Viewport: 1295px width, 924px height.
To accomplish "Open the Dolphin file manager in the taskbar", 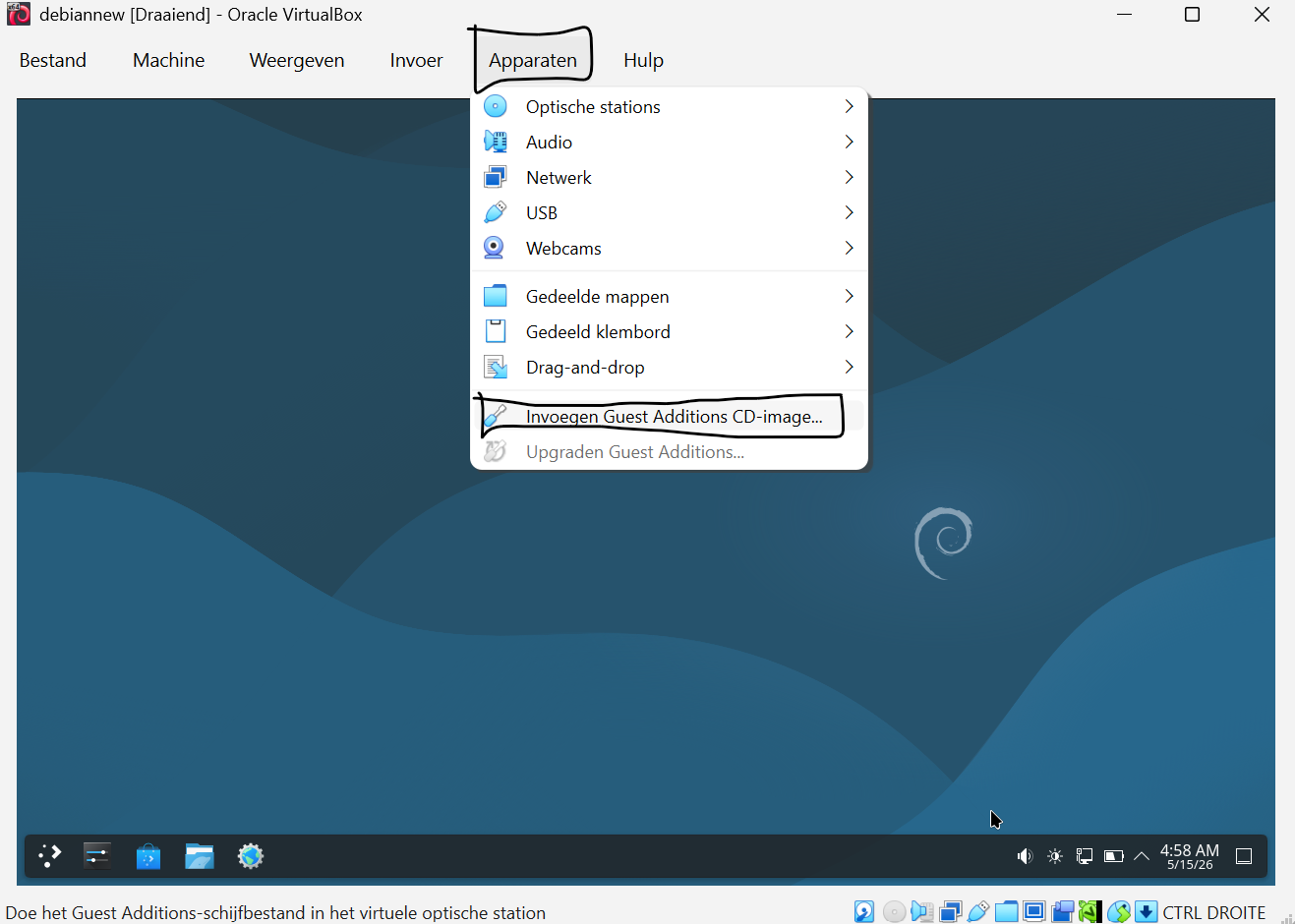I will 200,856.
